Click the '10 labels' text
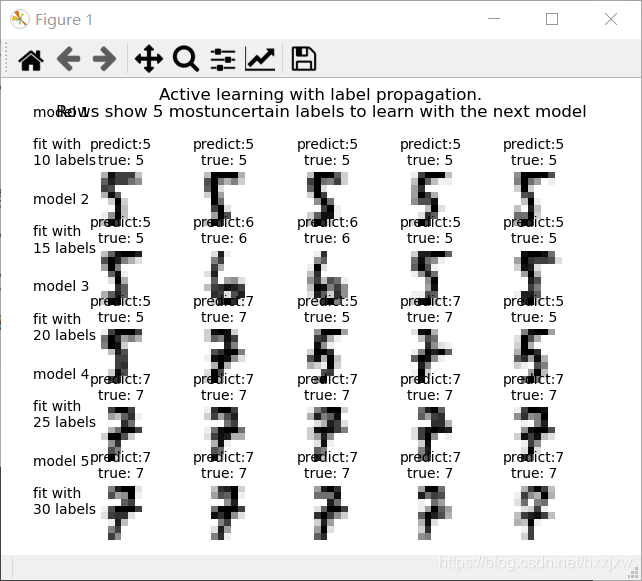642x581 pixels. [64, 160]
